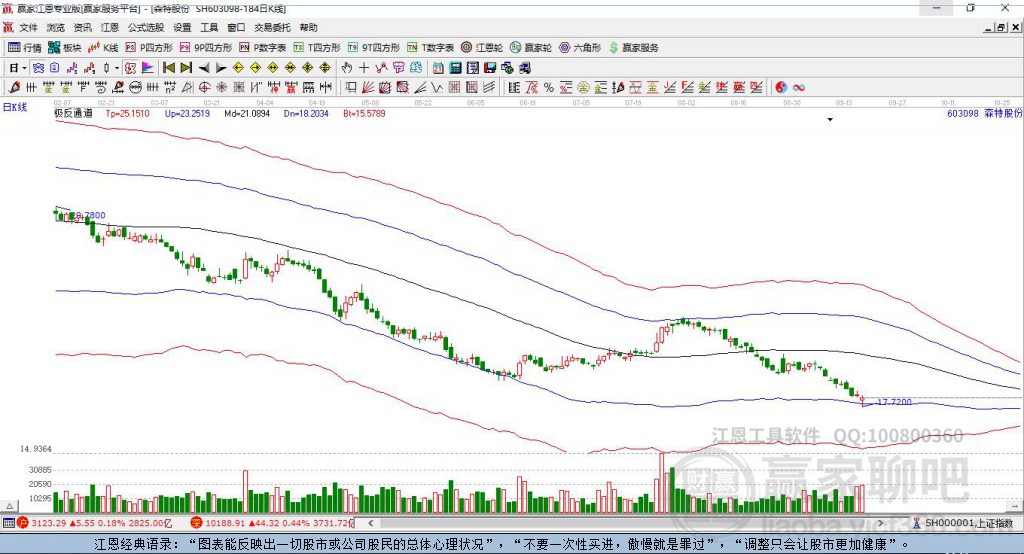Select the parallel lines channel tool
The width and height of the screenshot is (1024, 554).
[x=488, y=88]
